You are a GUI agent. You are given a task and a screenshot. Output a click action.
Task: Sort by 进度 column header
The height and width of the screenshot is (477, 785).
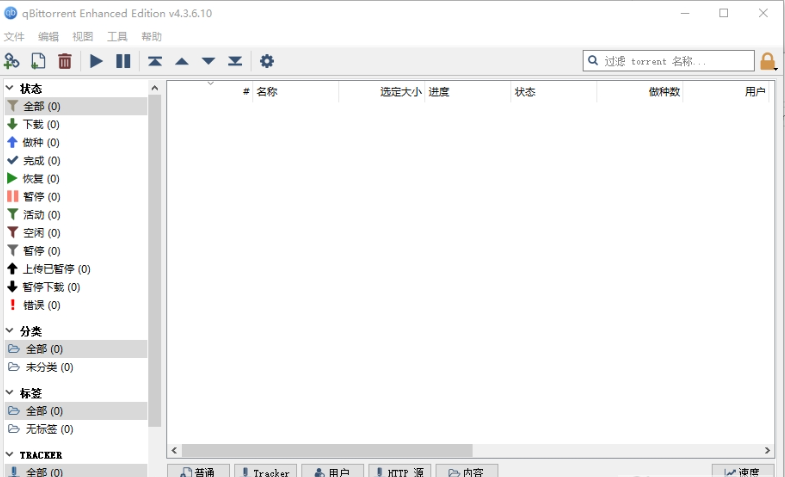tap(468, 92)
